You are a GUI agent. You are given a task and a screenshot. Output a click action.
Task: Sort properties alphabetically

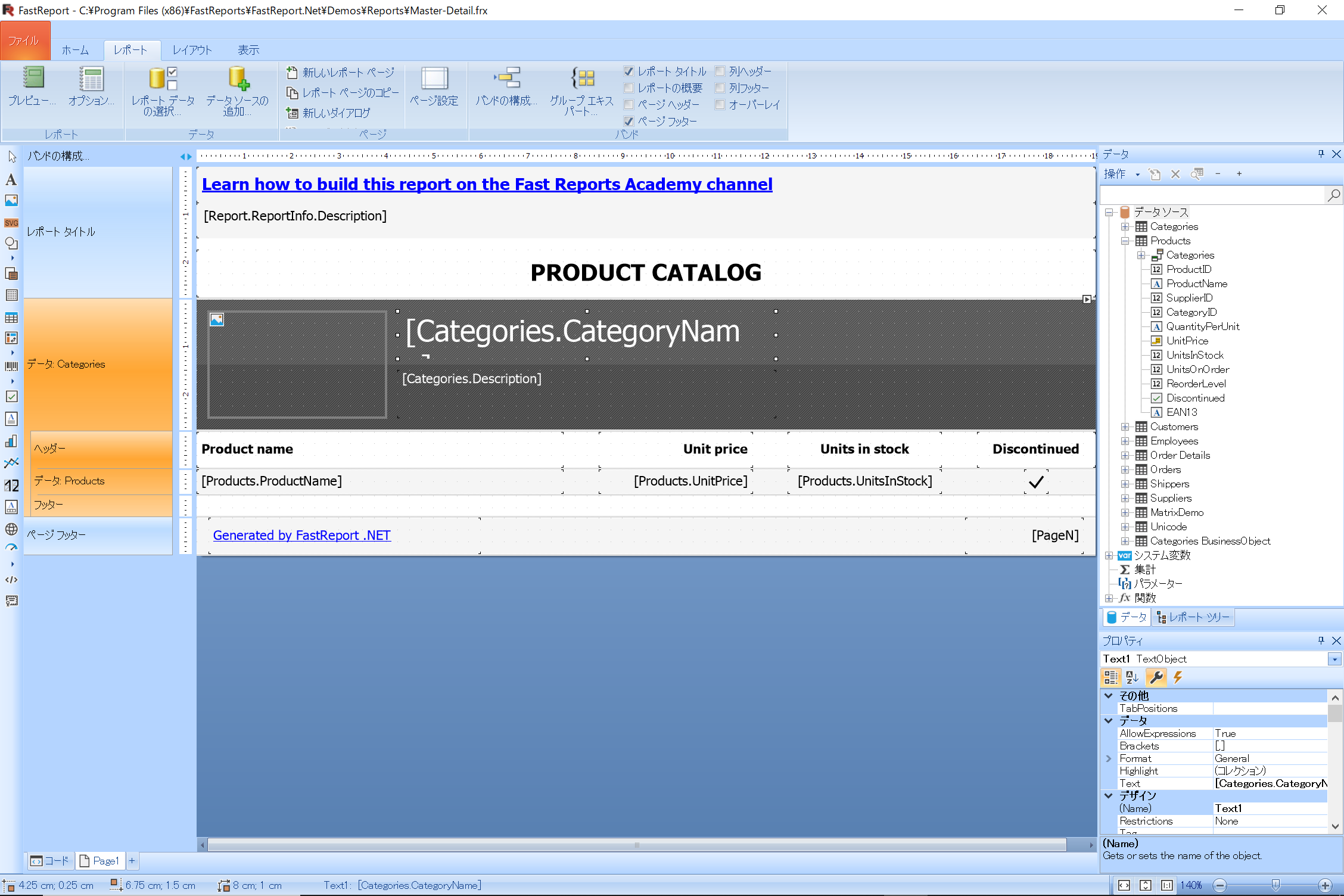coord(1133,677)
